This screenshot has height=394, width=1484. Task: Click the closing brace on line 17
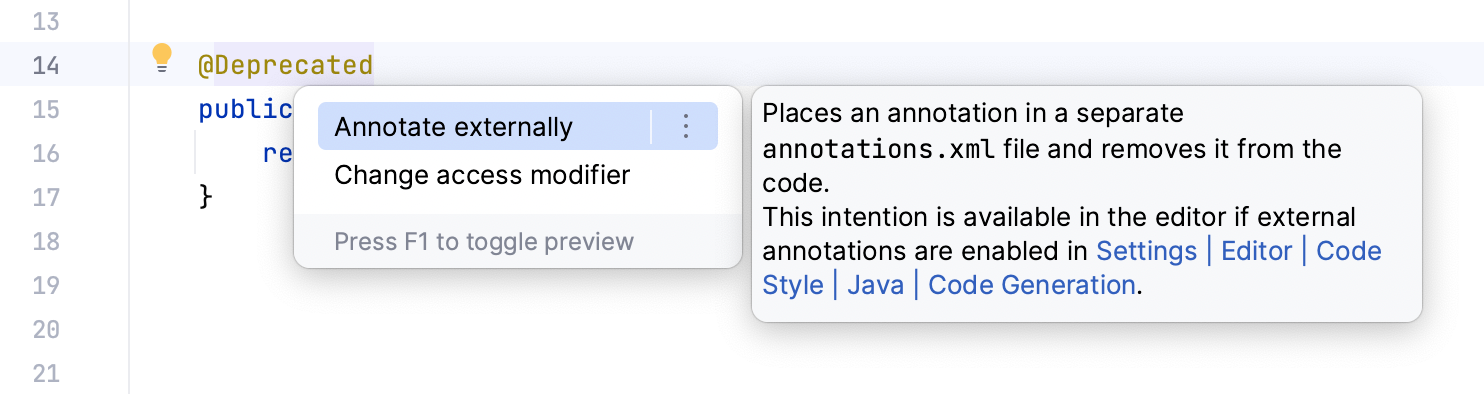point(207,197)
